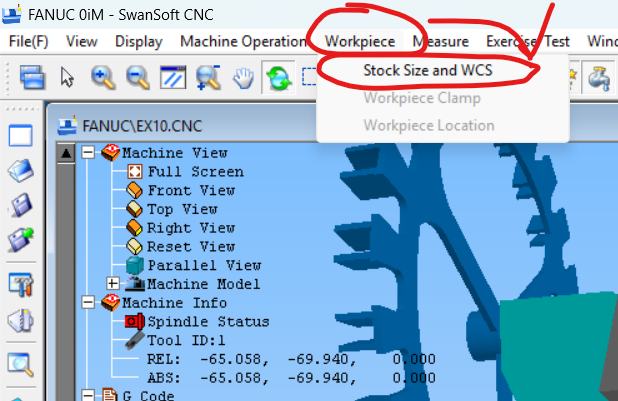Viewport: 618px width, 401px height.
Task: Click the zoom out magnifier toolbar icon
Action: (x=137, y=77)
